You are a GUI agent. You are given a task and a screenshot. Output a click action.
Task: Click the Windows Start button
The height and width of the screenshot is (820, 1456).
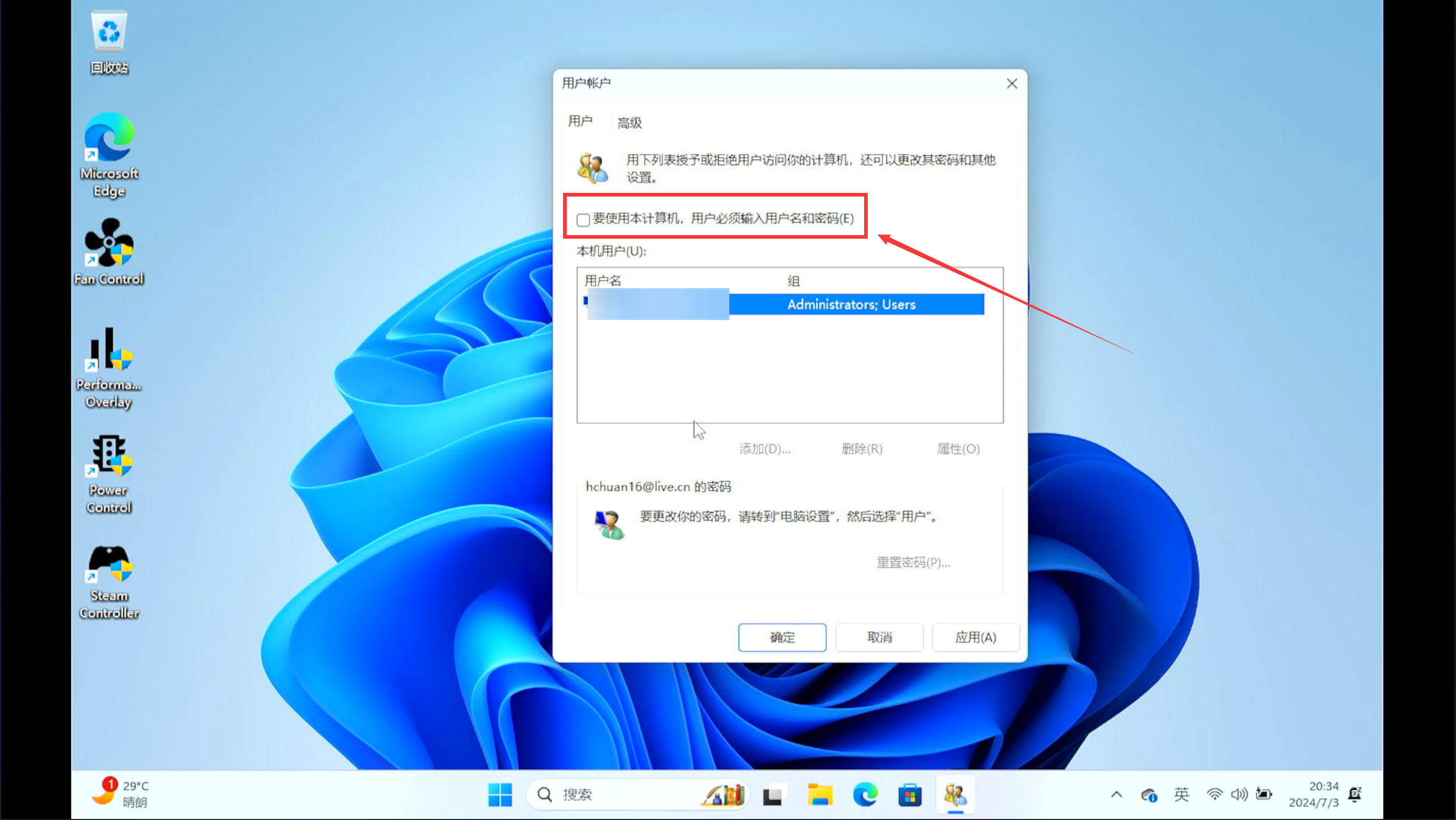pyautogui.click(x=500, y=795)
